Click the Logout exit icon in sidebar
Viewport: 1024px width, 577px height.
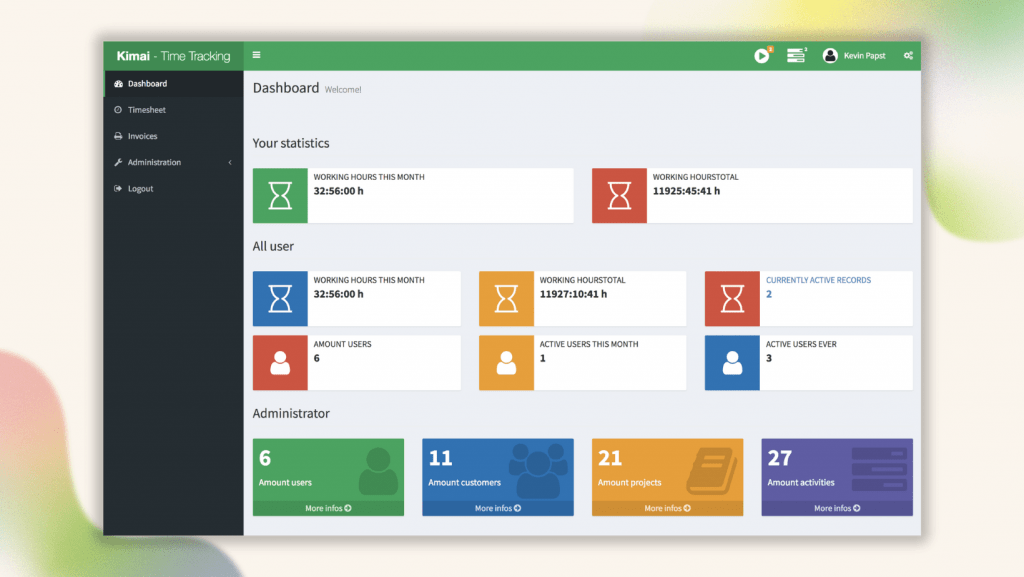pos(118,189)
